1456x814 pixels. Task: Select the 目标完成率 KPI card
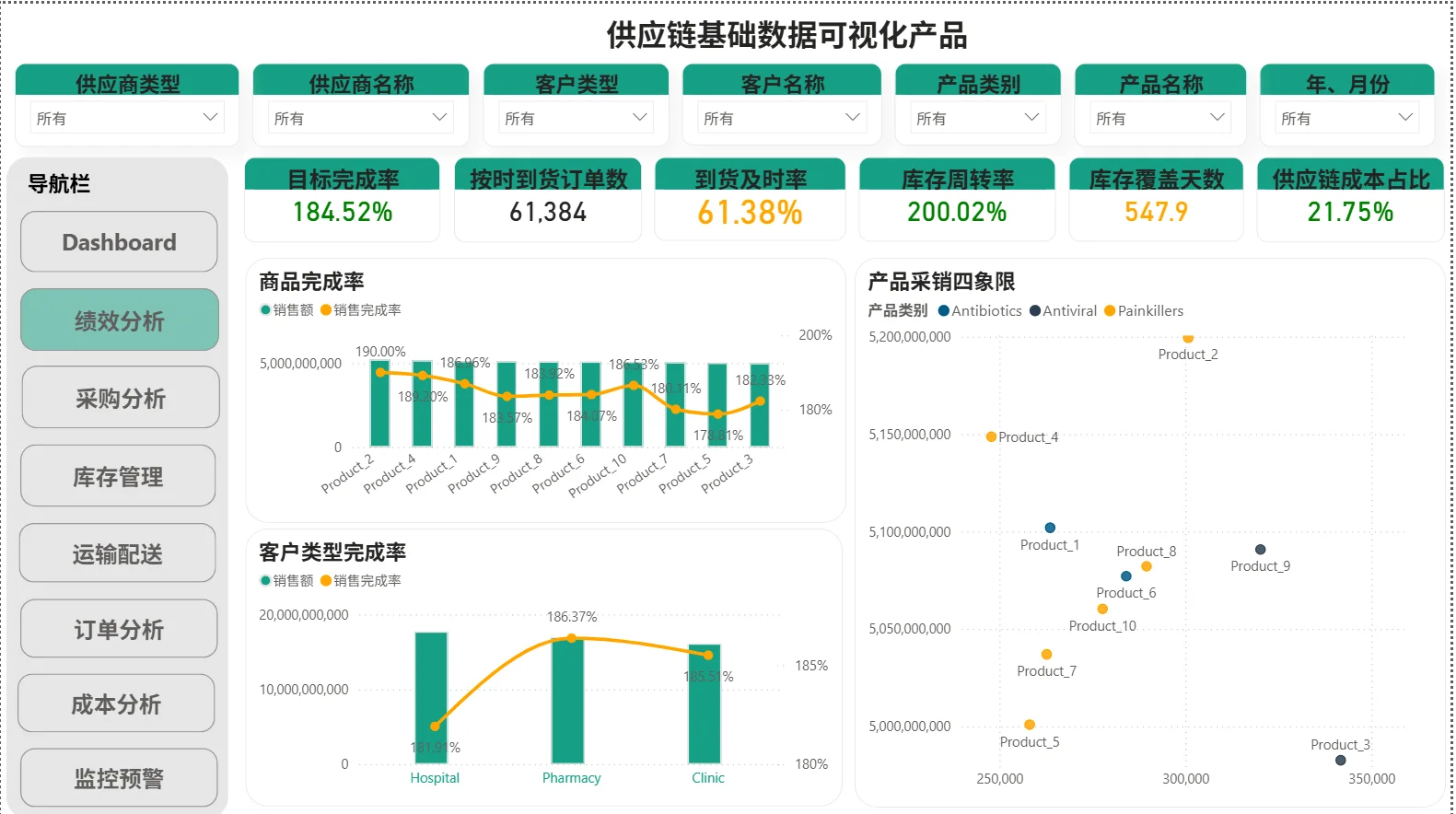[x=343, y=200]
